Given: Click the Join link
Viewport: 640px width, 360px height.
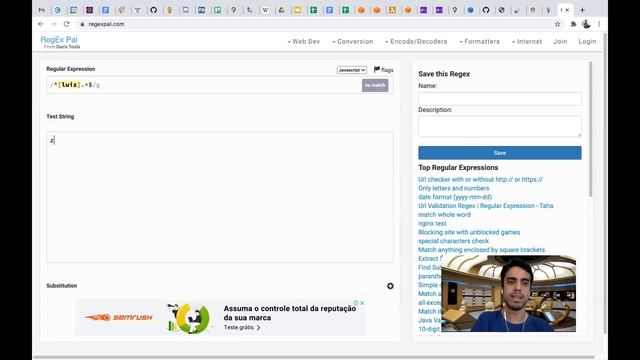Looking at the screenshot, I should 560,42.
